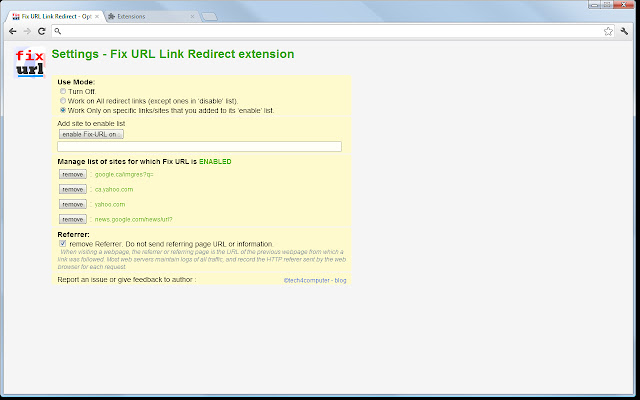640x400 pixels.
Task: Click the enable Fix-URL on button
Action: [x=91, y=134]
